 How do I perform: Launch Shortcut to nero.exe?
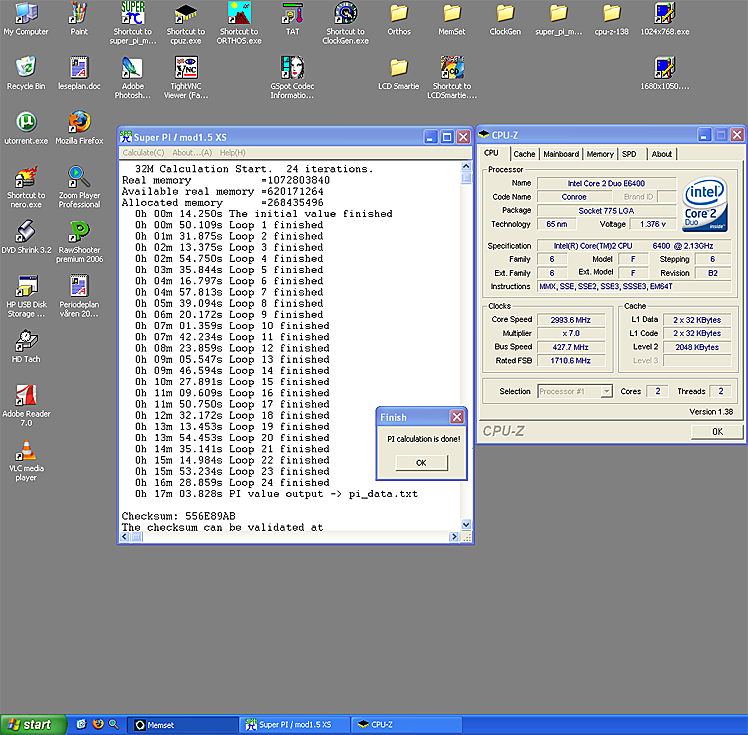(x=26, y=187)
